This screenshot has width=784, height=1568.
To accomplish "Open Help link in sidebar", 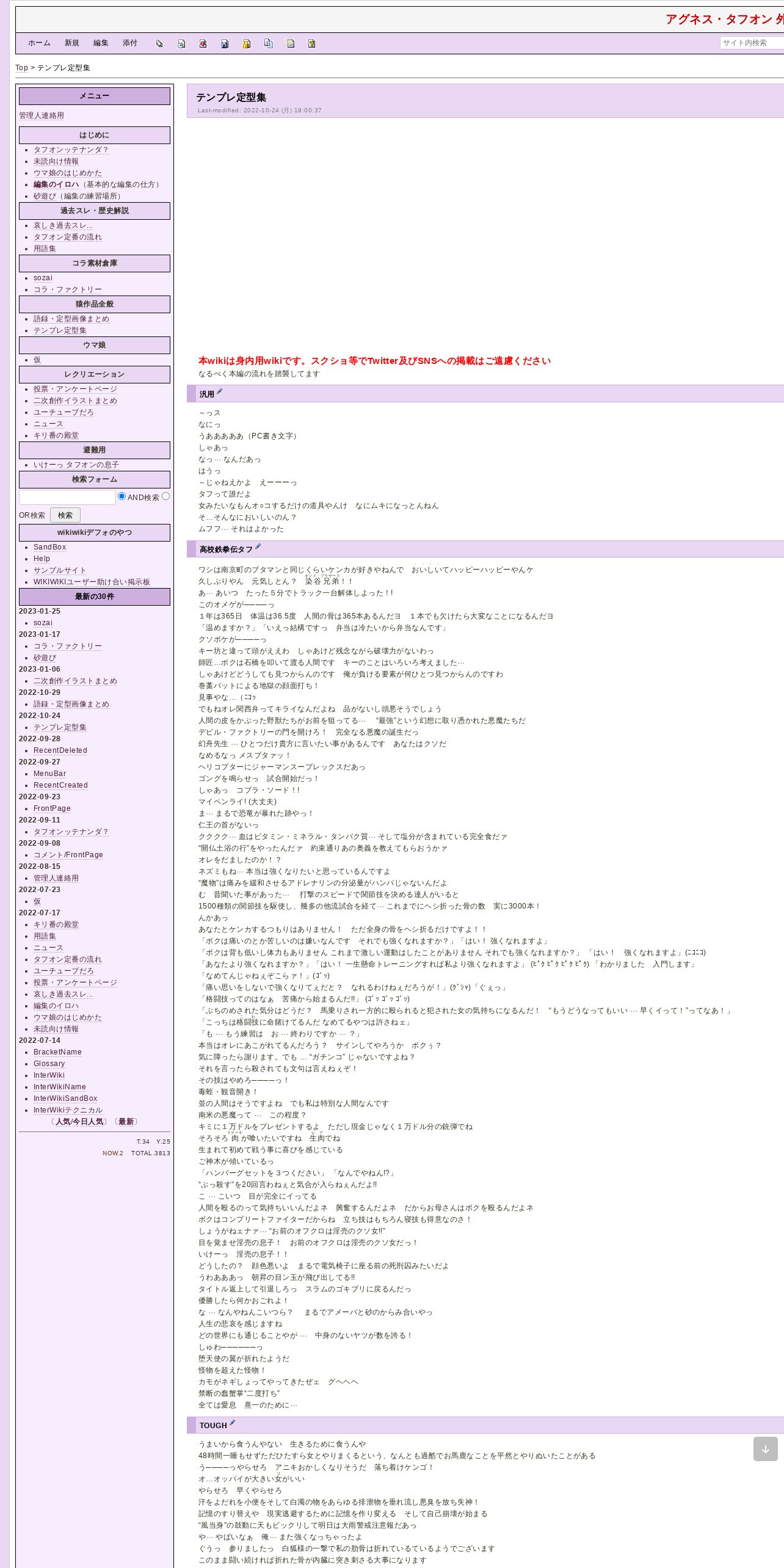I will (x=42, y=559).
